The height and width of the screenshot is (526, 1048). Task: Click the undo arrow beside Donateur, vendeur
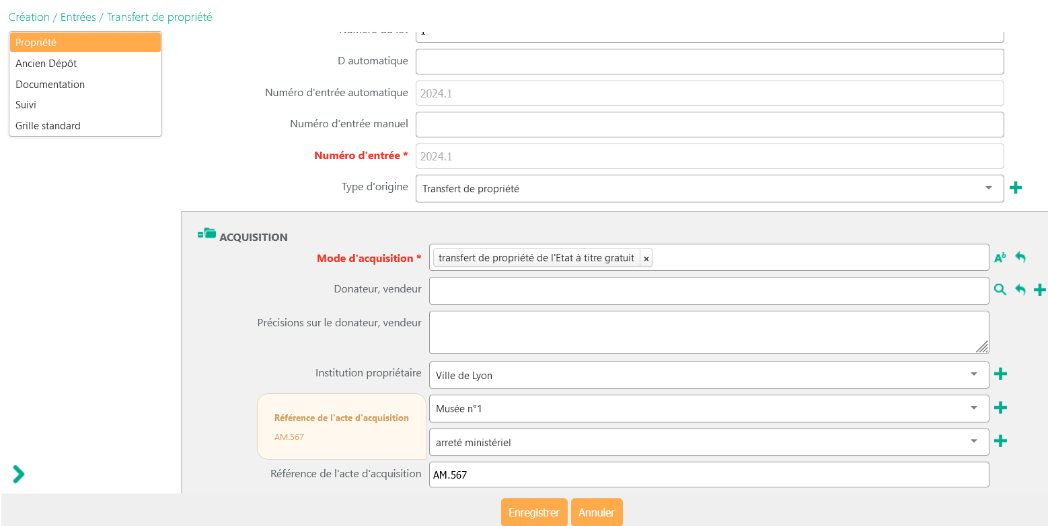click(1020, 290)
